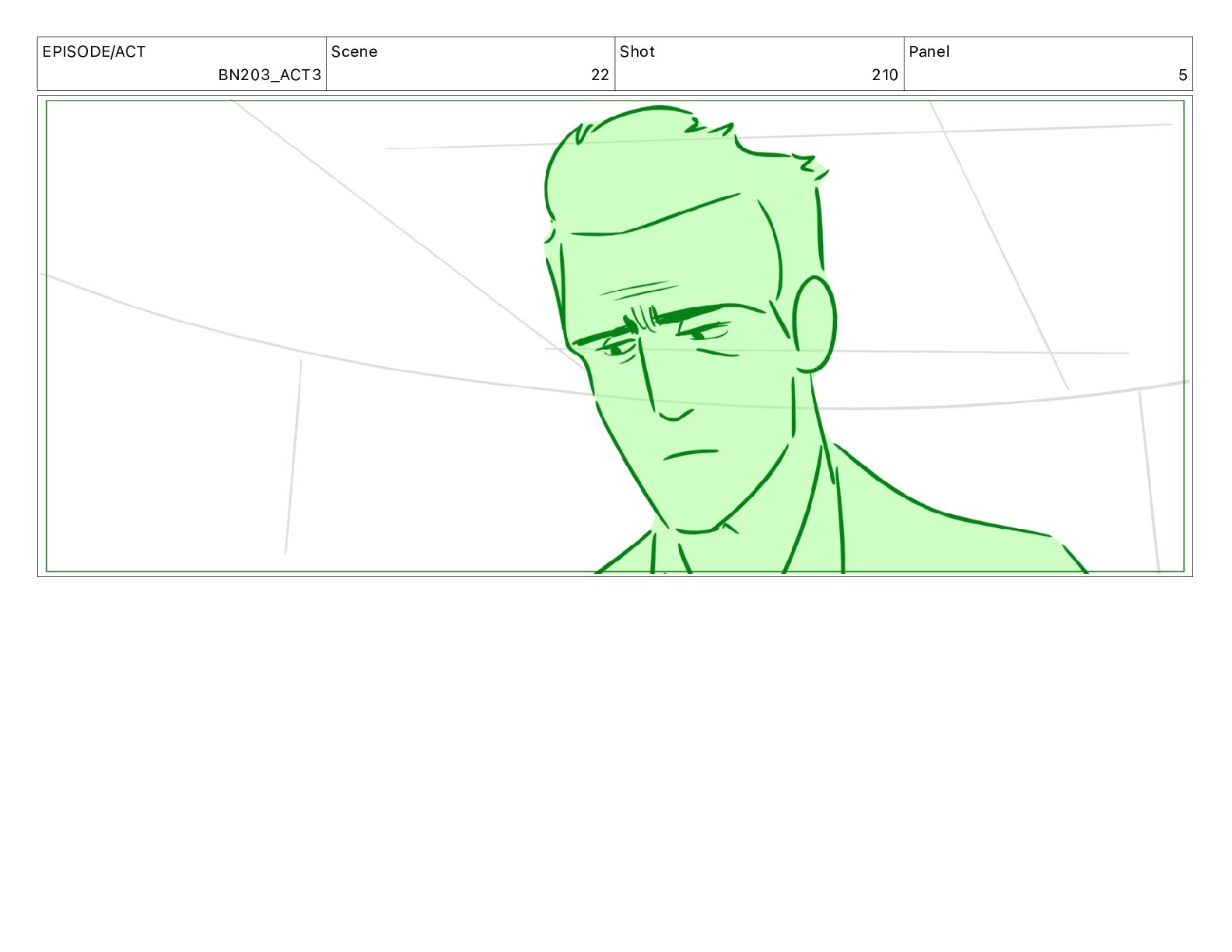The width and height of the screenshot is (1232, 952).
Task: Click the Shot header label
Action: (x=637, y=52)
